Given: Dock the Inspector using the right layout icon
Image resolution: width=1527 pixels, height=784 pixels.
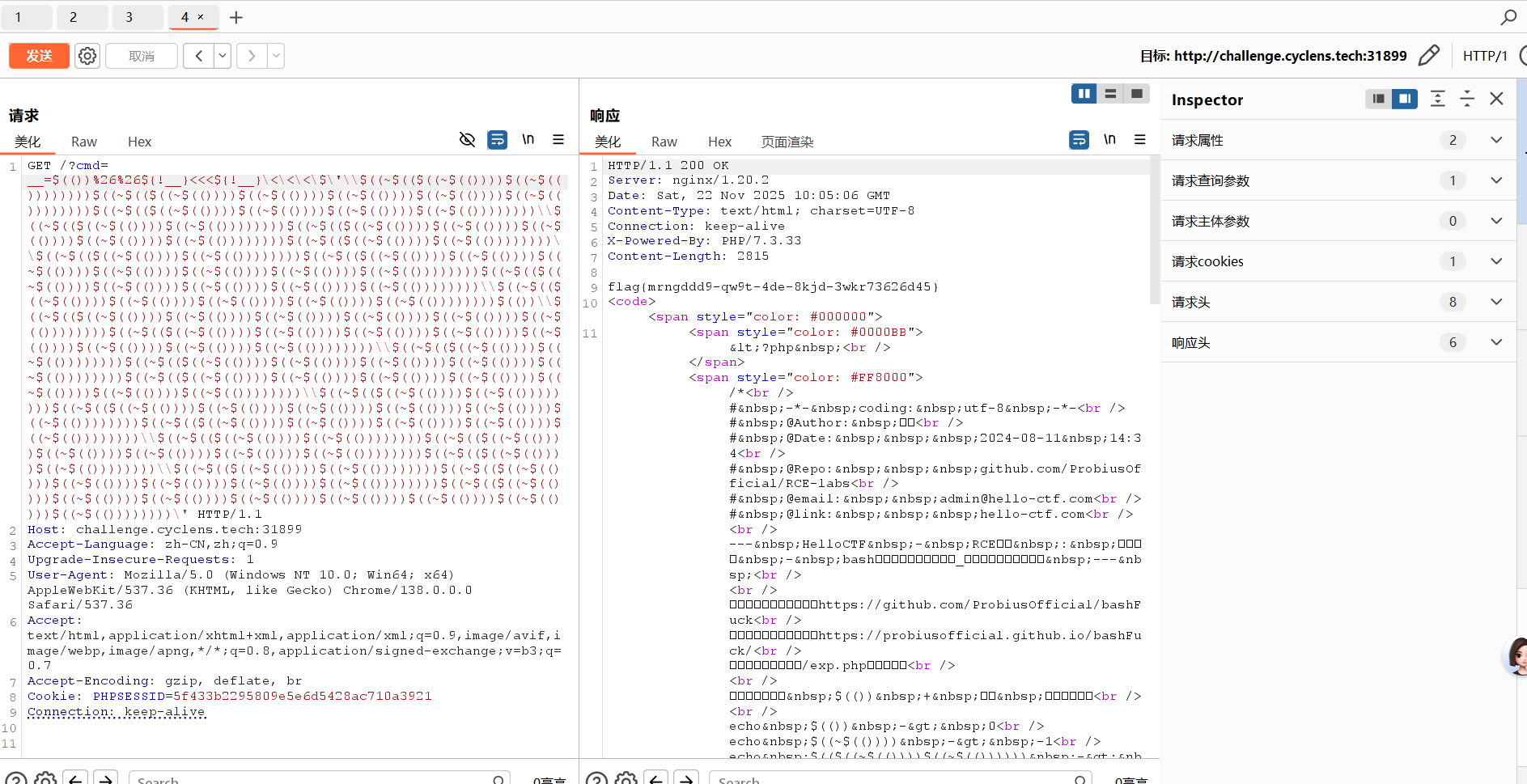Looking at the screenshot, I should tap(1405, 99).
